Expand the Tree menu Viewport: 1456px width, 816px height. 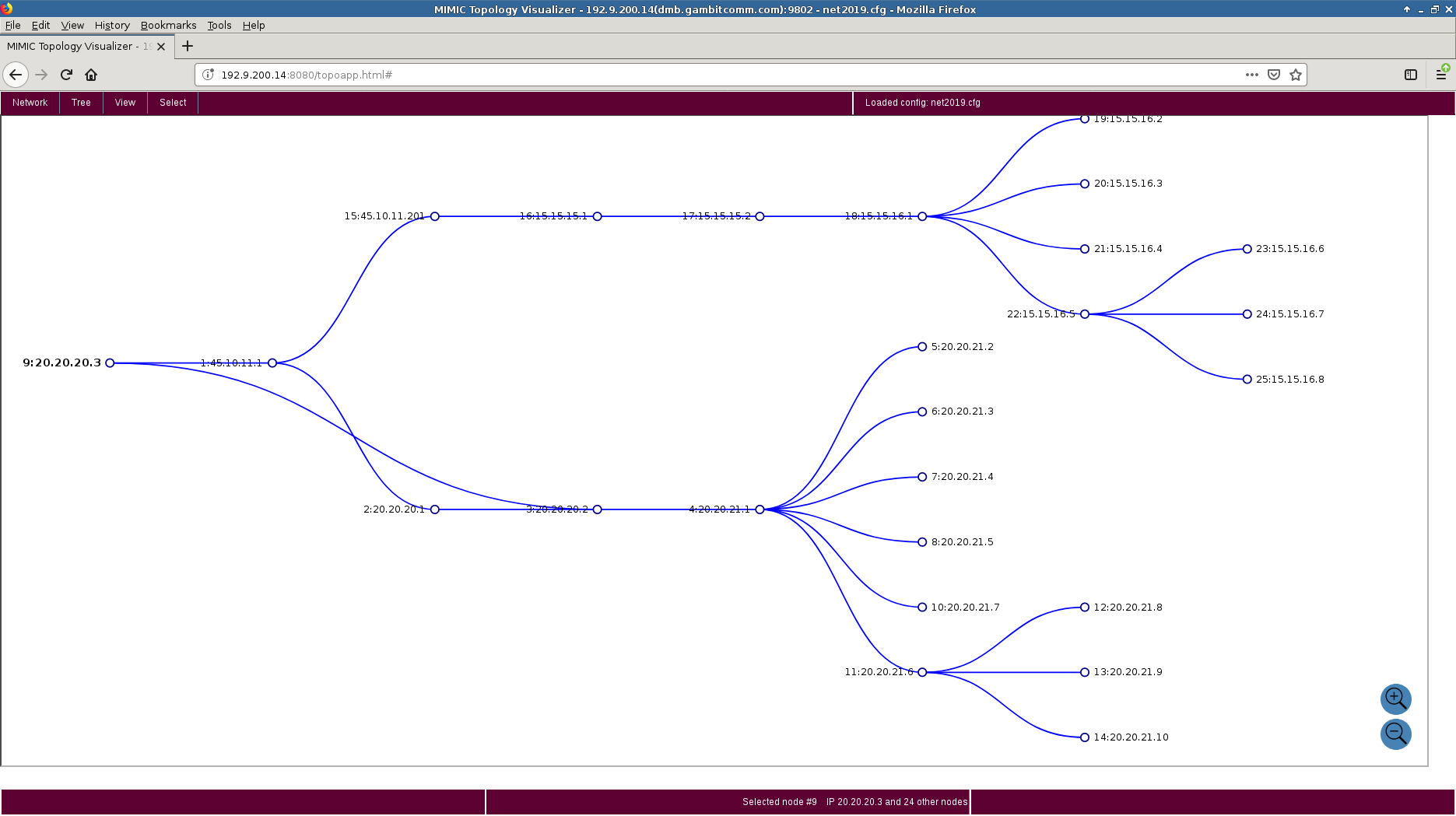pos(81,103)
